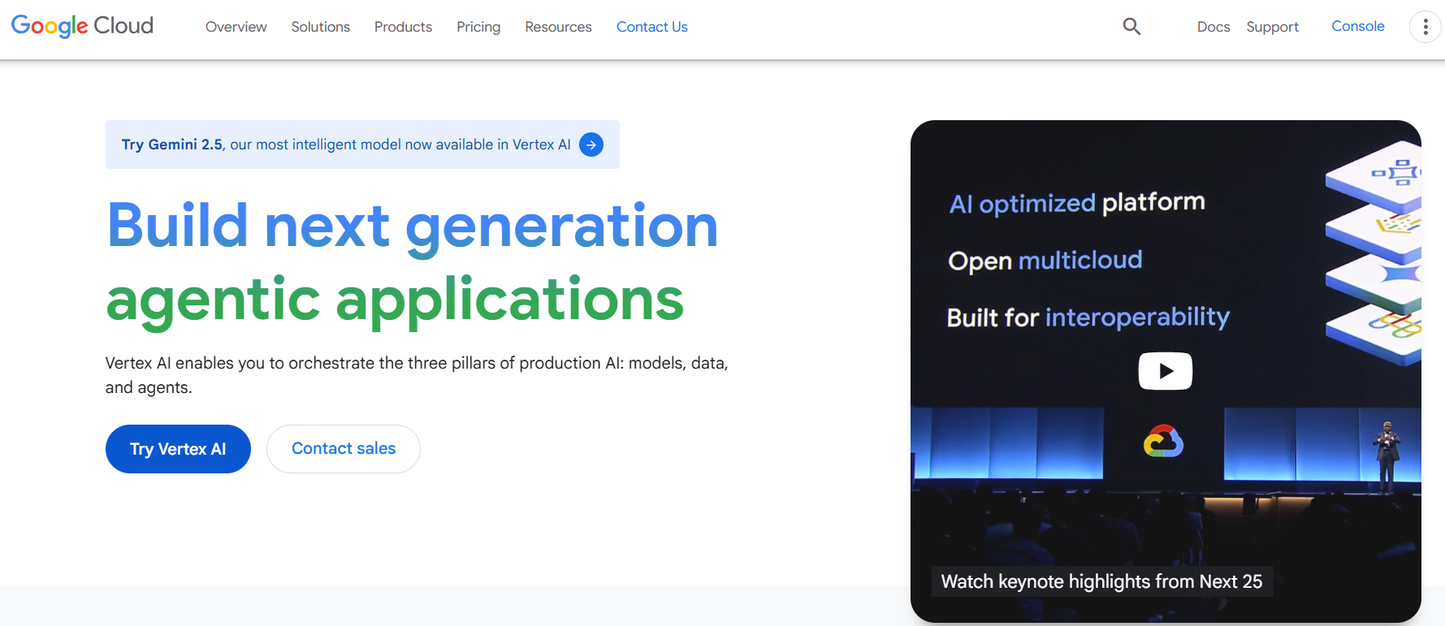
Task: Go to the Pricing page
Action: pyautogui.click(x=479, y=27)
